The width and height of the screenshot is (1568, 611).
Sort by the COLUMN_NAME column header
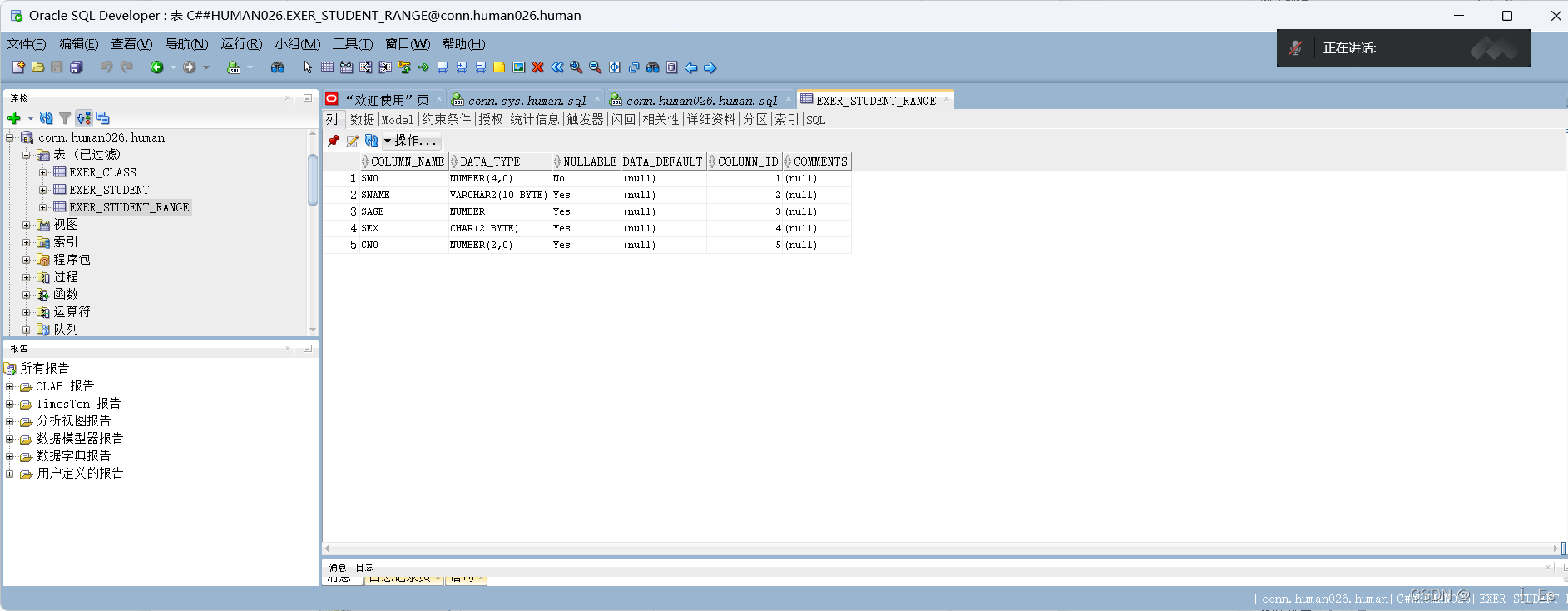pos(404,161)
